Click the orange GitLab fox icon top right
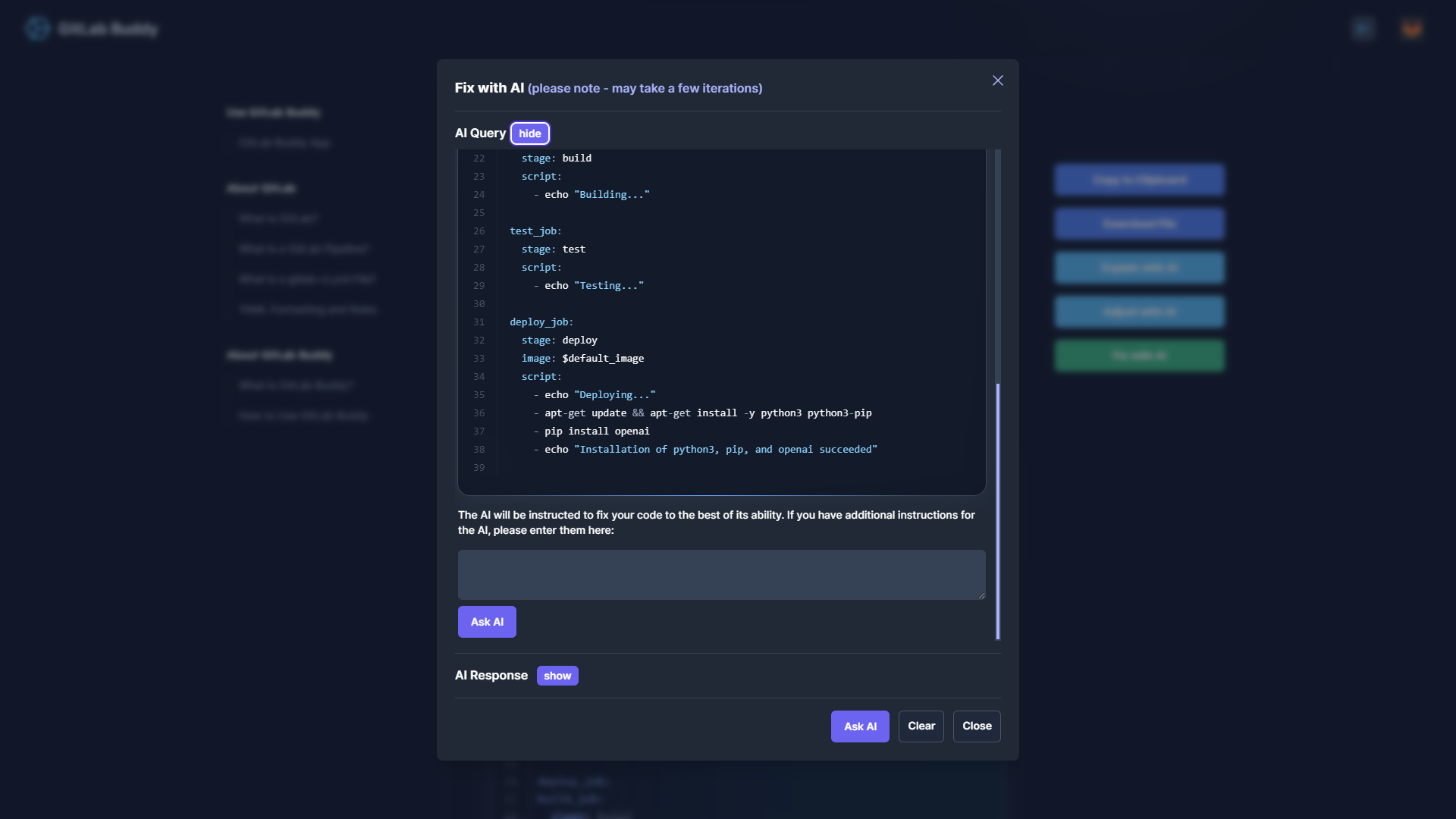The image size is (1456, 819). coord(1411,29)
